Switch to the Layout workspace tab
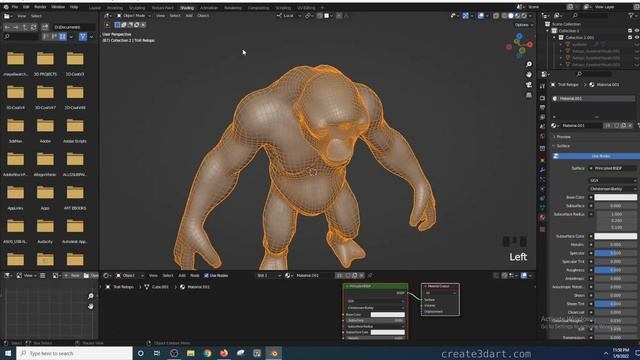Image resolution: width=640 pixels, height=360 pixels. tap(95, 8)
